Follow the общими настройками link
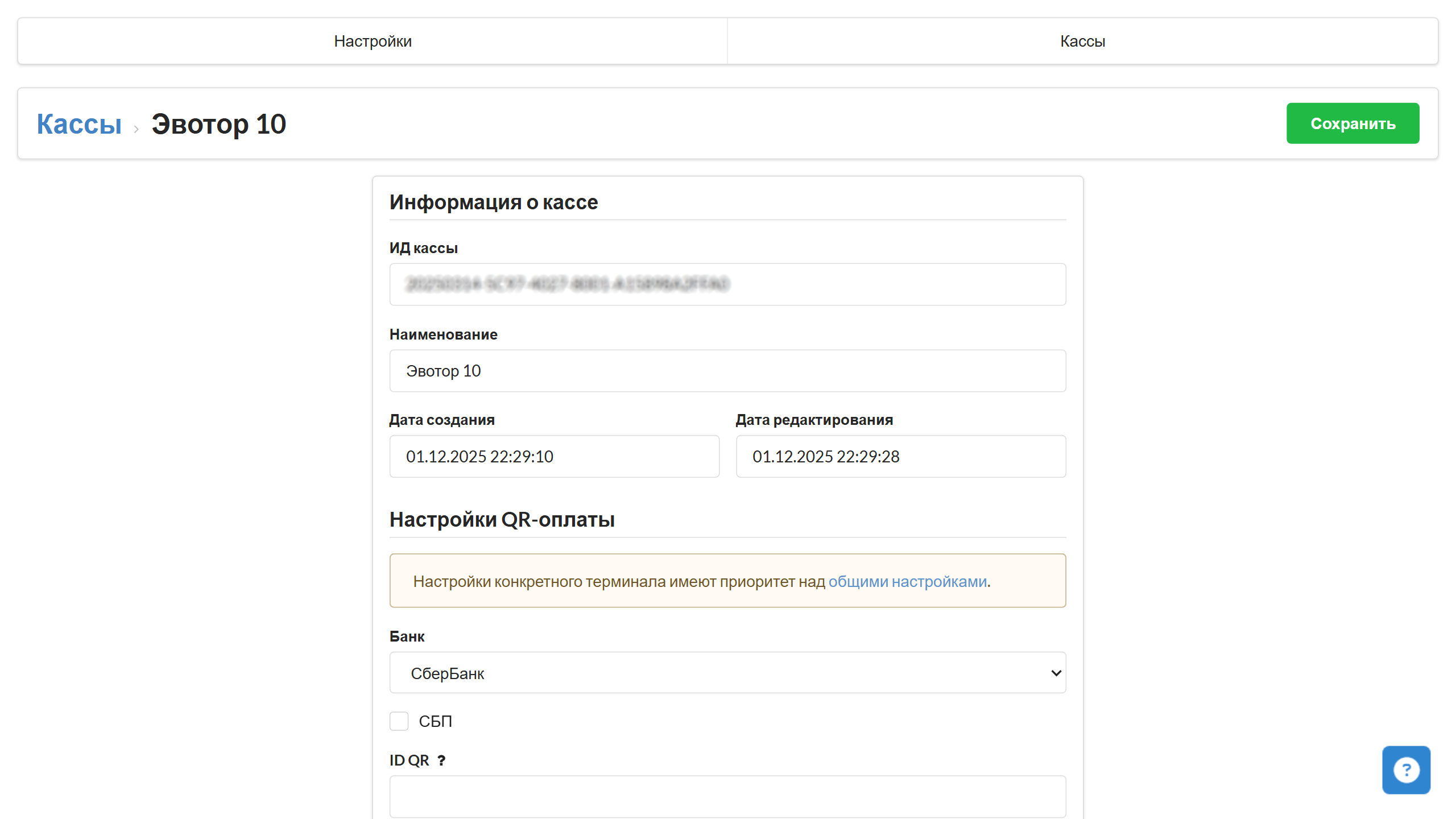 (x=907, y=581)
